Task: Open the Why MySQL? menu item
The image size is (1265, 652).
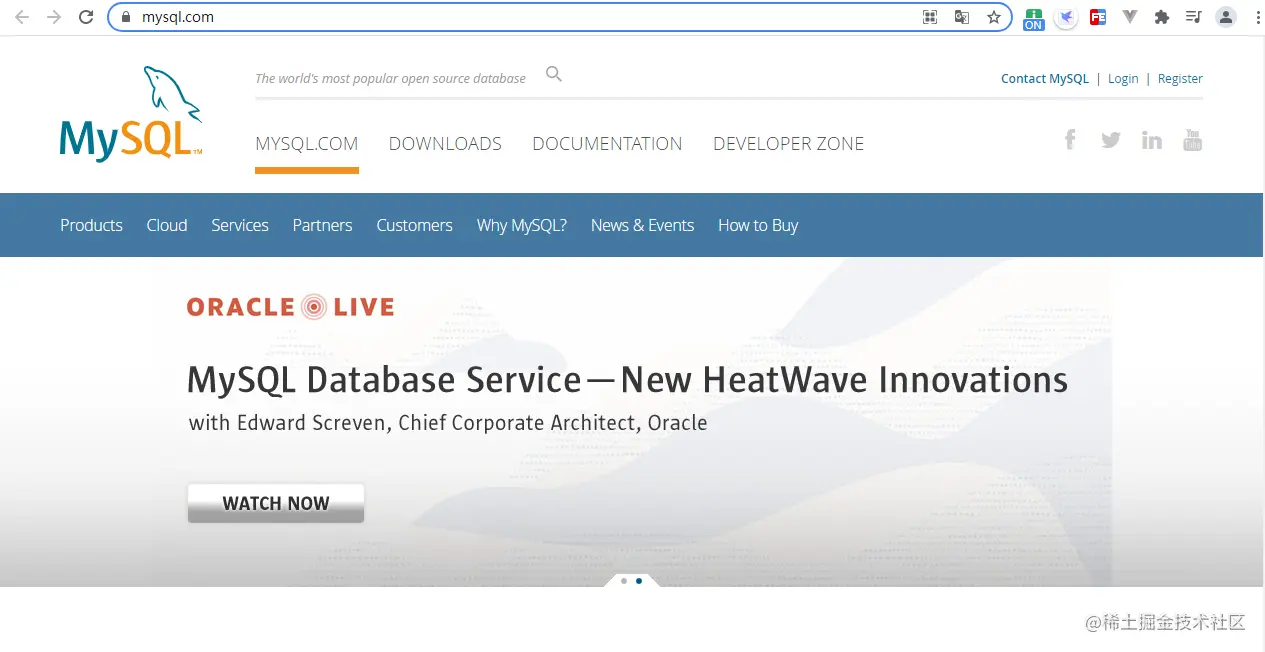Action: (522, 225)
